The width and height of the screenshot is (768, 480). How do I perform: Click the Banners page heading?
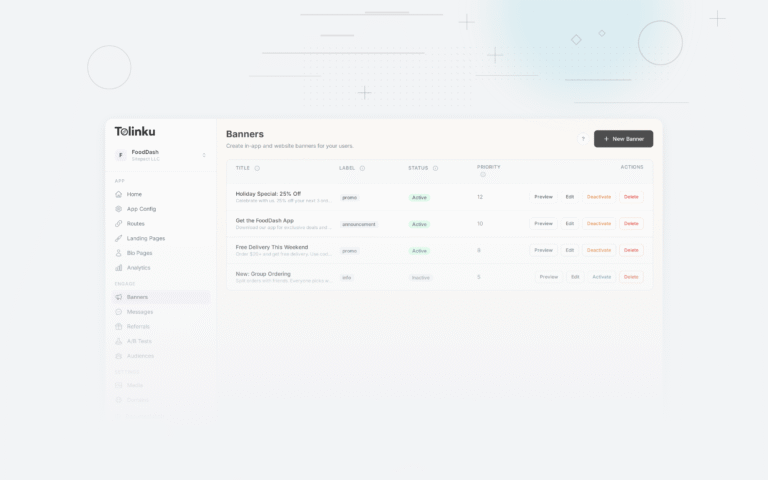pyautogui.click(x=245, y=134)
